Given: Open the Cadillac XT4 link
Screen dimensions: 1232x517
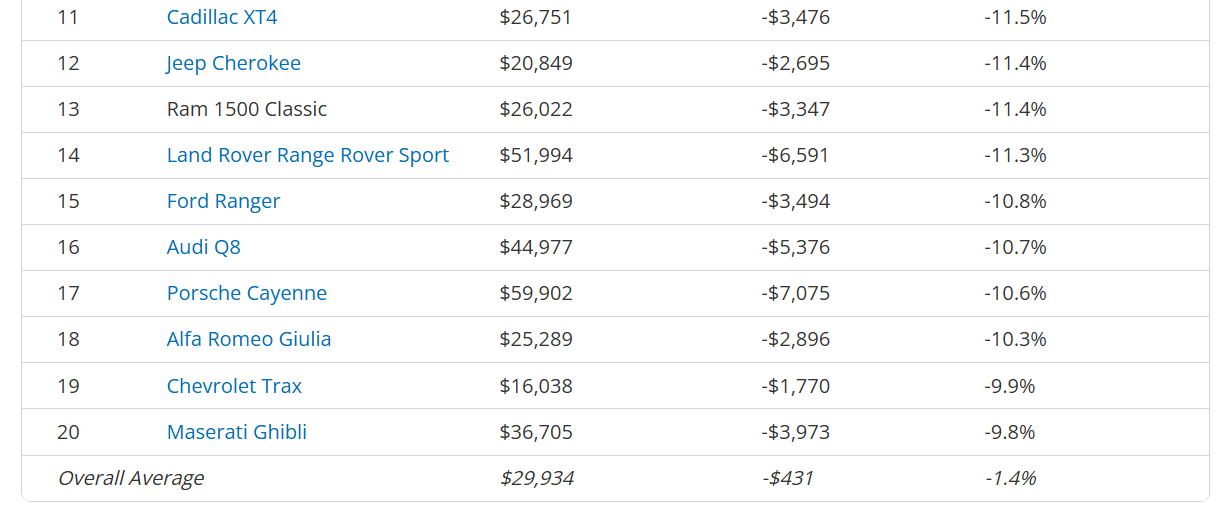Looking at the screenshot, I should [222, 17].
